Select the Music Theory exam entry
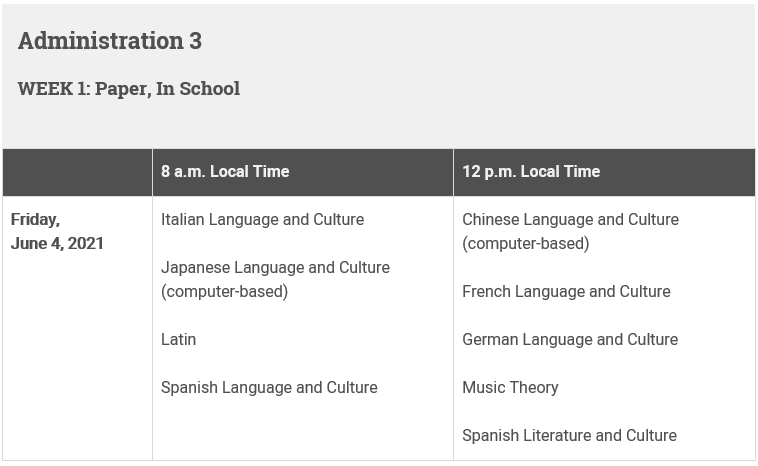The width and height of the screenshot is (758, 466). click(510, 387)
